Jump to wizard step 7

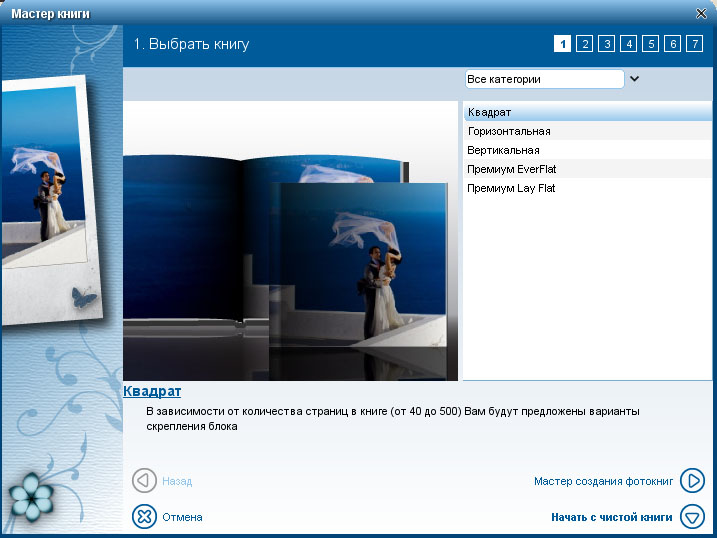coord(694,44)
